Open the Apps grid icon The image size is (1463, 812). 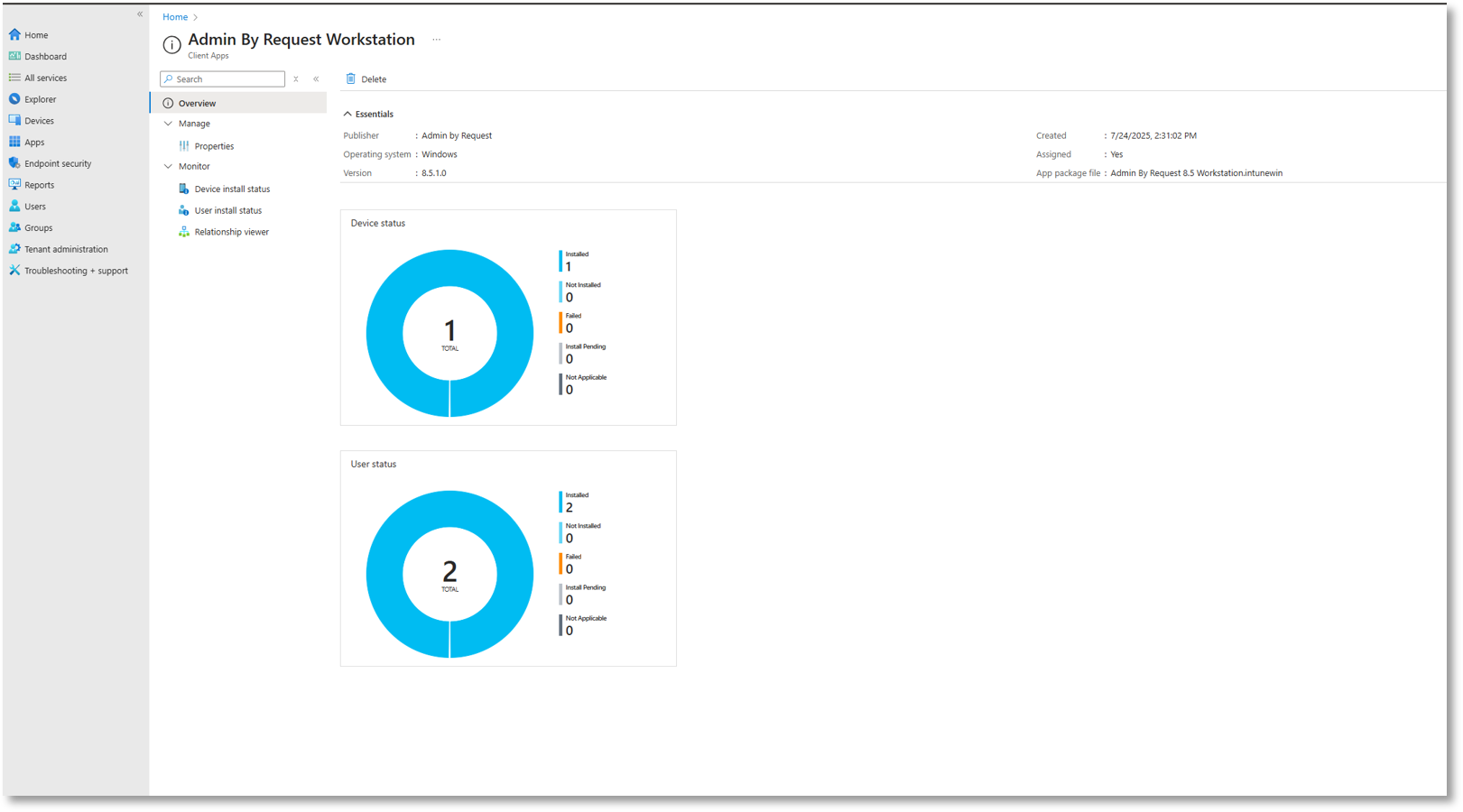pos(14,142)
